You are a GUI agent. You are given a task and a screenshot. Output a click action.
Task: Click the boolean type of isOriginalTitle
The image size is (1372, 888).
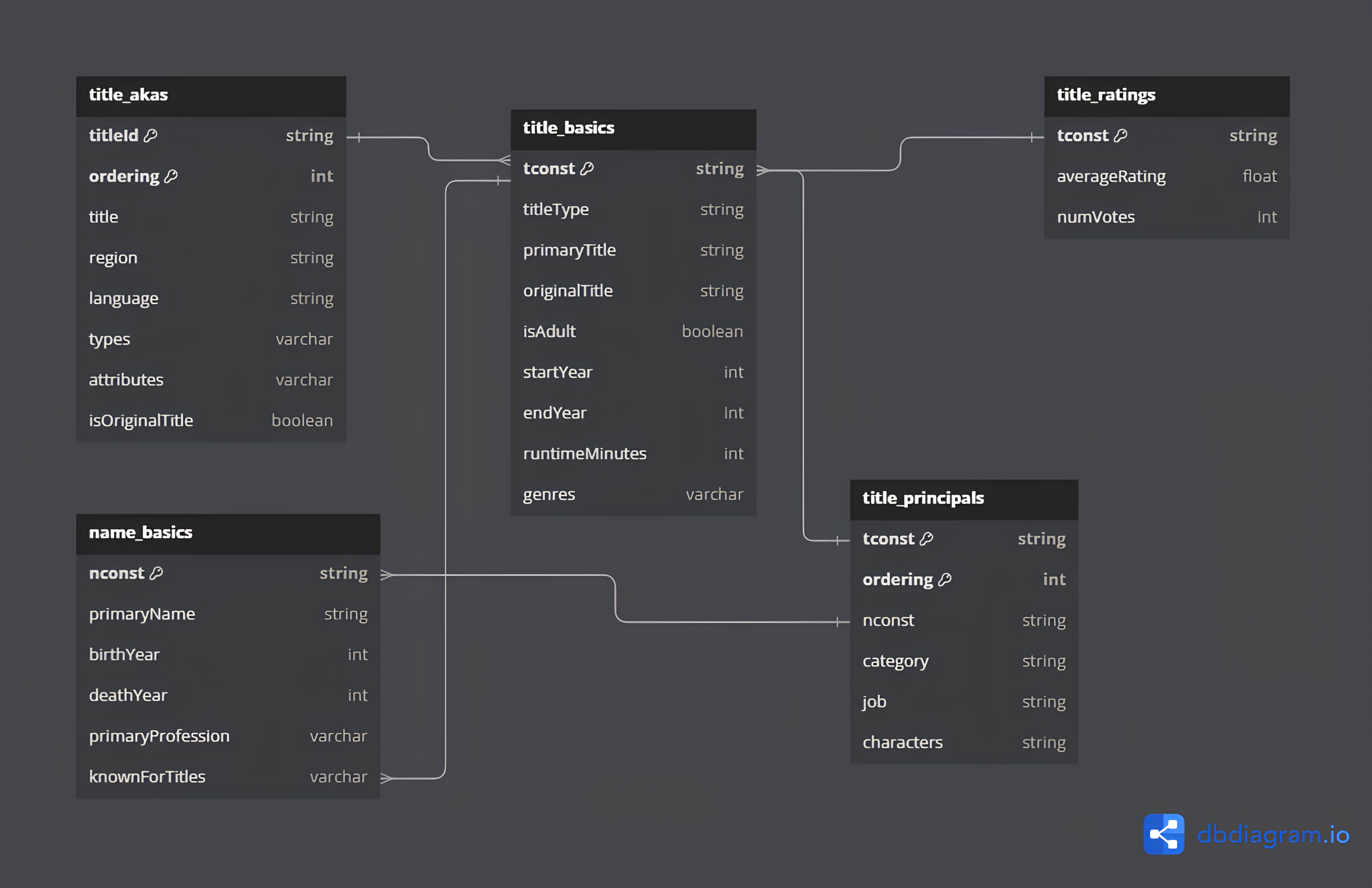(302, 420)
